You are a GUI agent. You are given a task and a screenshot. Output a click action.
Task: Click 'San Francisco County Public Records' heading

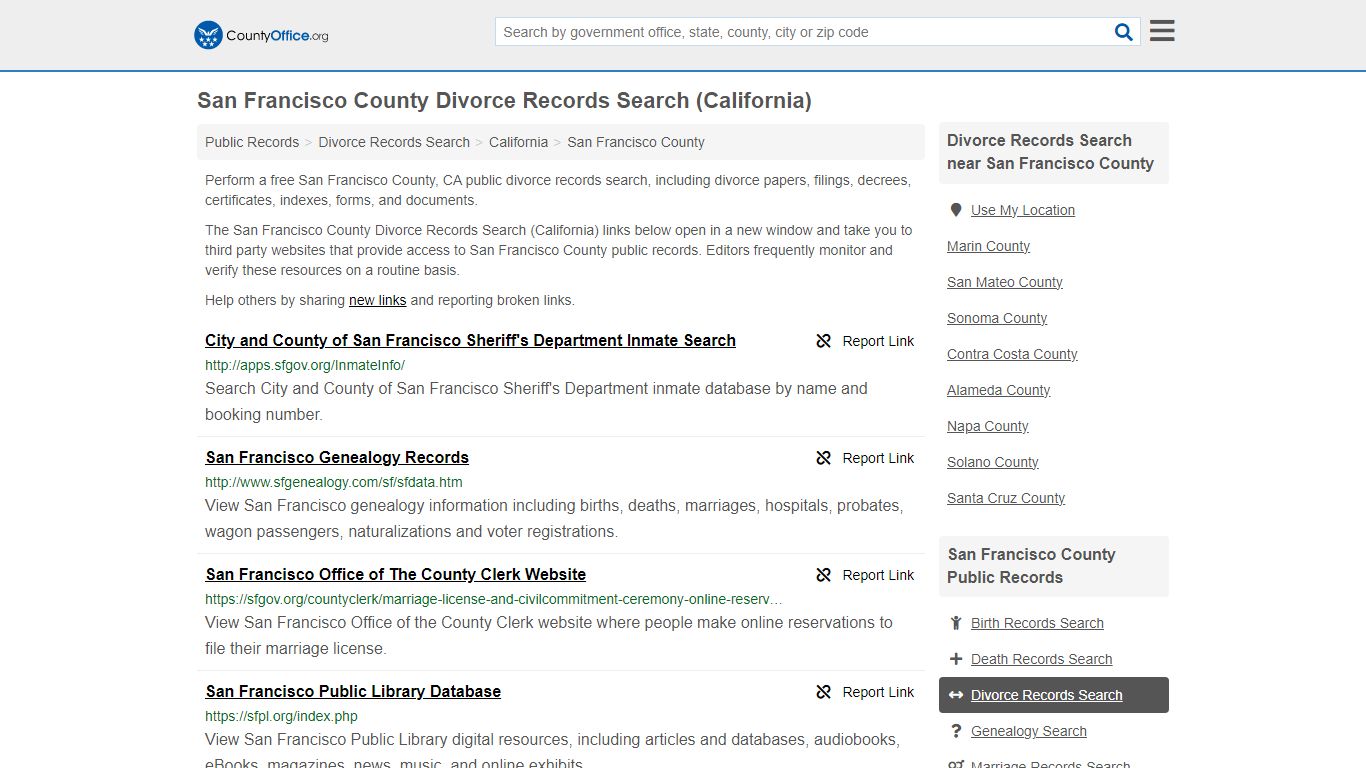(1031, 566)
